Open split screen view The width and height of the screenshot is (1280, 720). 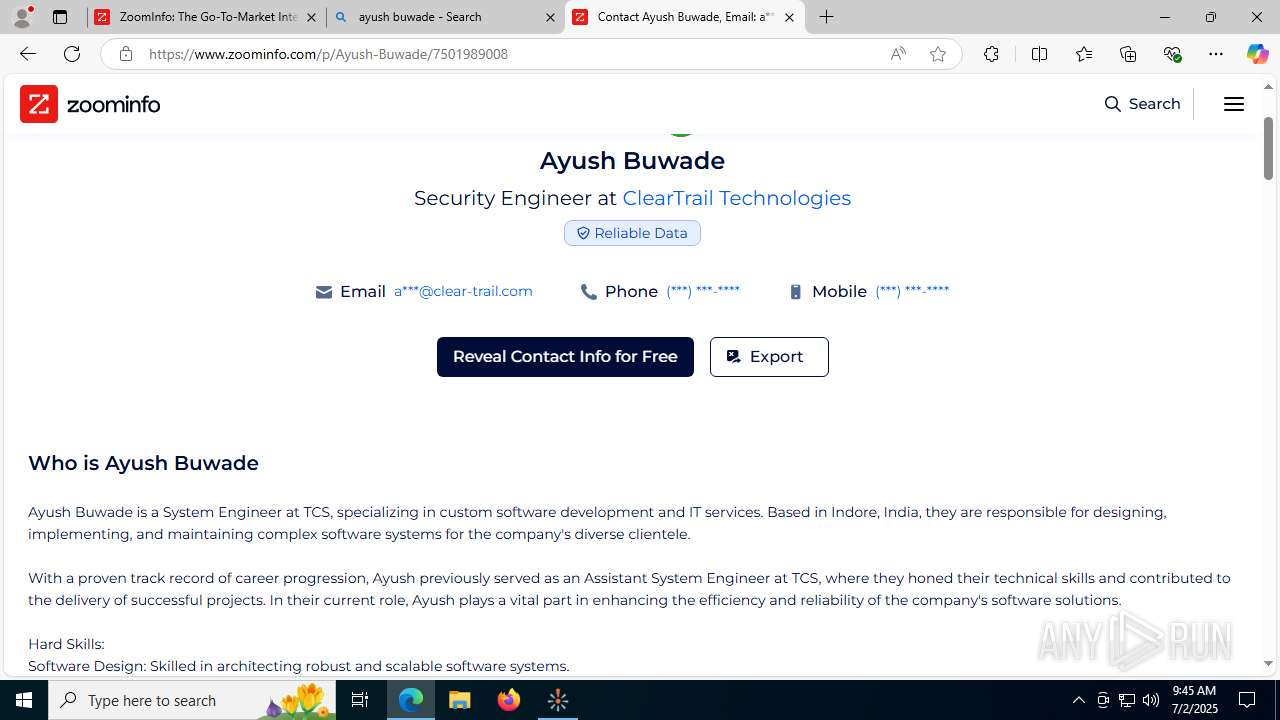1039,54
